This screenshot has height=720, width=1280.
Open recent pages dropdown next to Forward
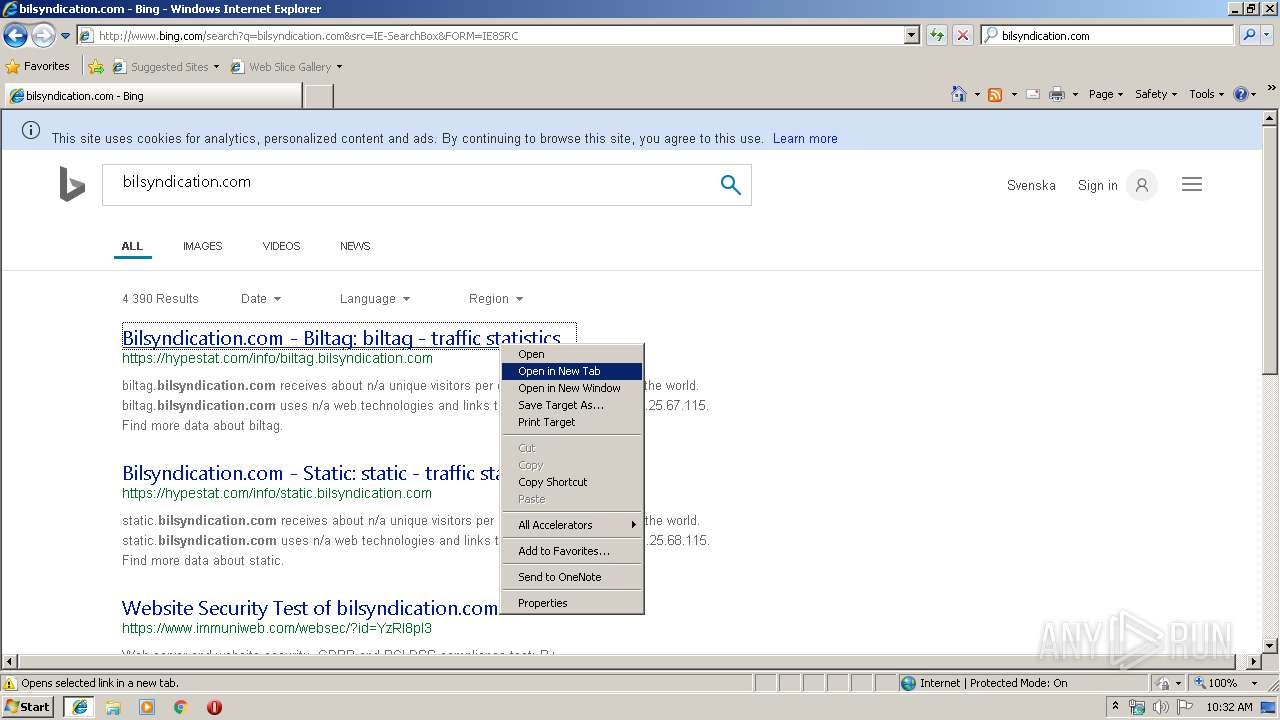tap(65, 36)
